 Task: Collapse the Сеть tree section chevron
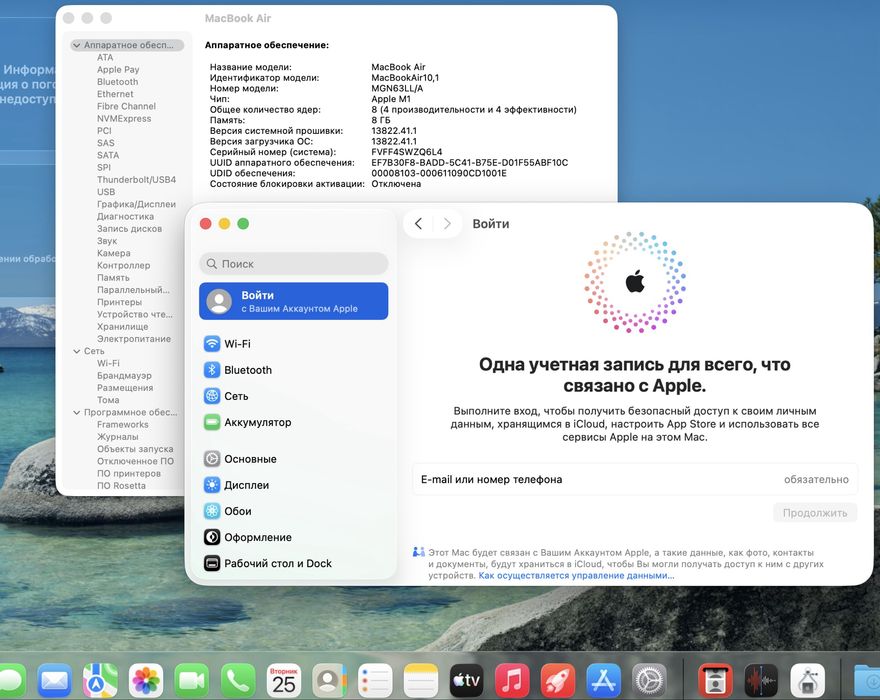coord(77,351)
